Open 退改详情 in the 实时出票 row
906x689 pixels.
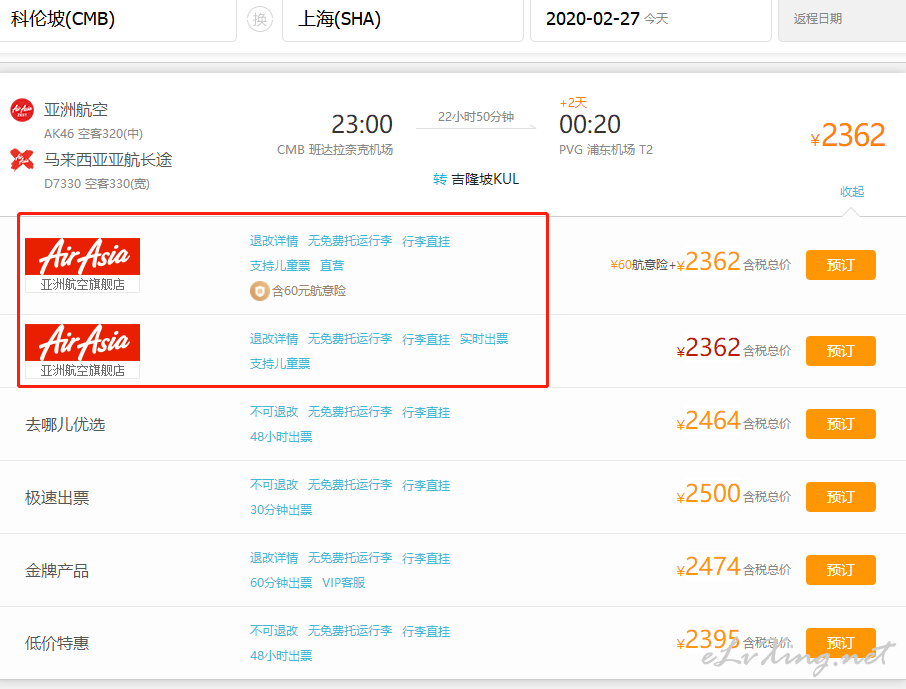(x=274, y=339)
